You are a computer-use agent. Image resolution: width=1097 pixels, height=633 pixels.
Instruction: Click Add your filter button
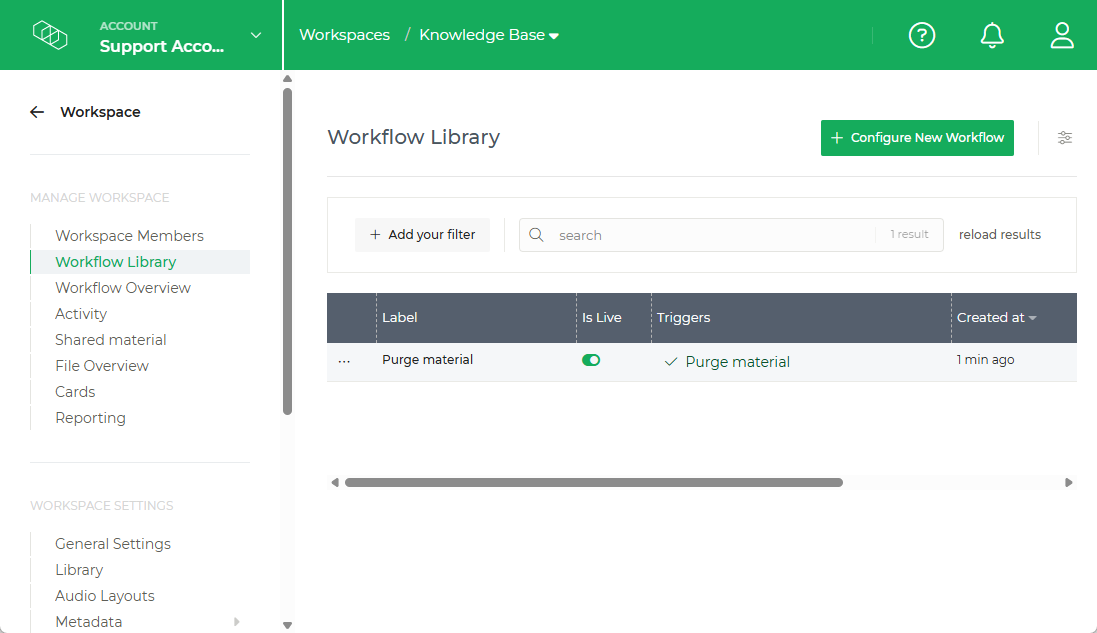[422, 234]
